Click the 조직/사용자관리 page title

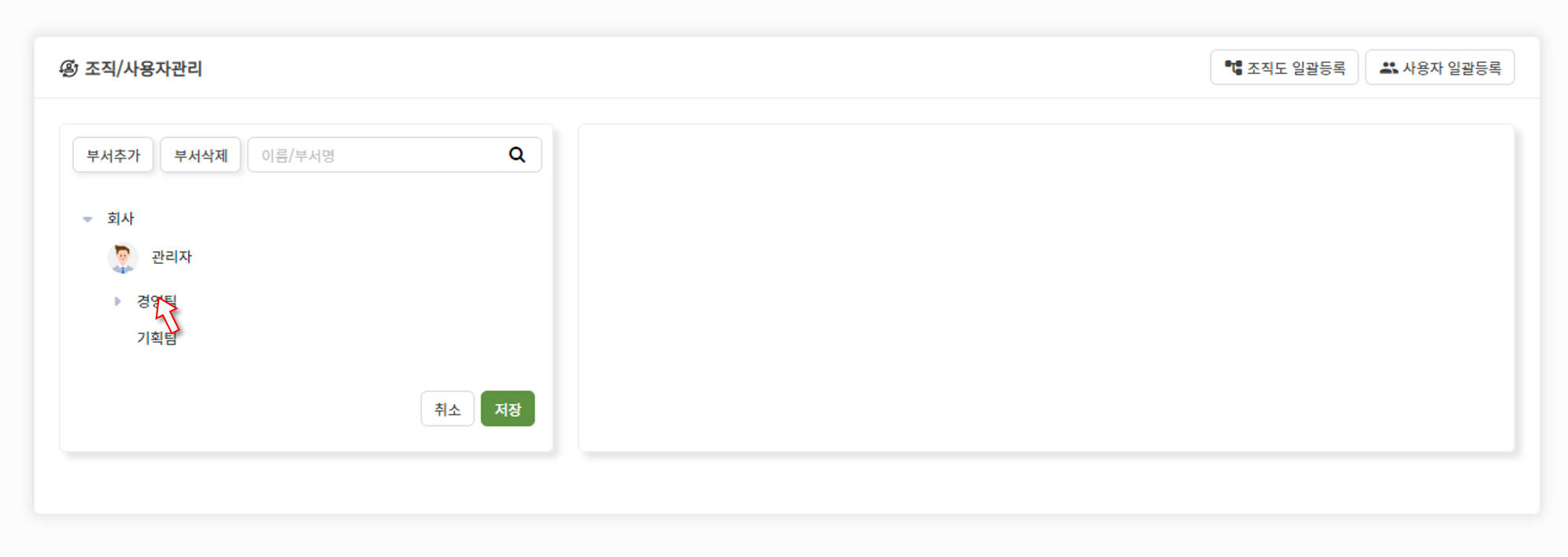click(143, 69)
